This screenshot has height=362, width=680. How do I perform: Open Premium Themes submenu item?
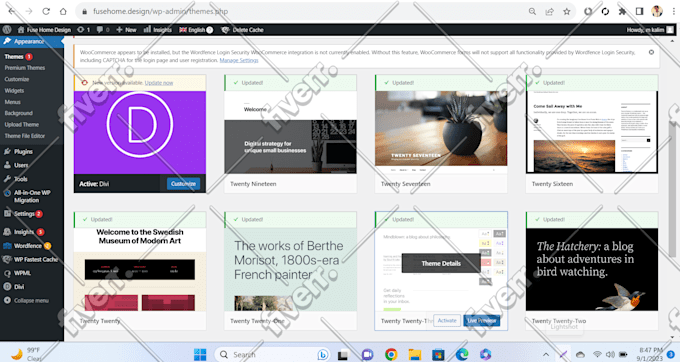[x=25, y=68]
